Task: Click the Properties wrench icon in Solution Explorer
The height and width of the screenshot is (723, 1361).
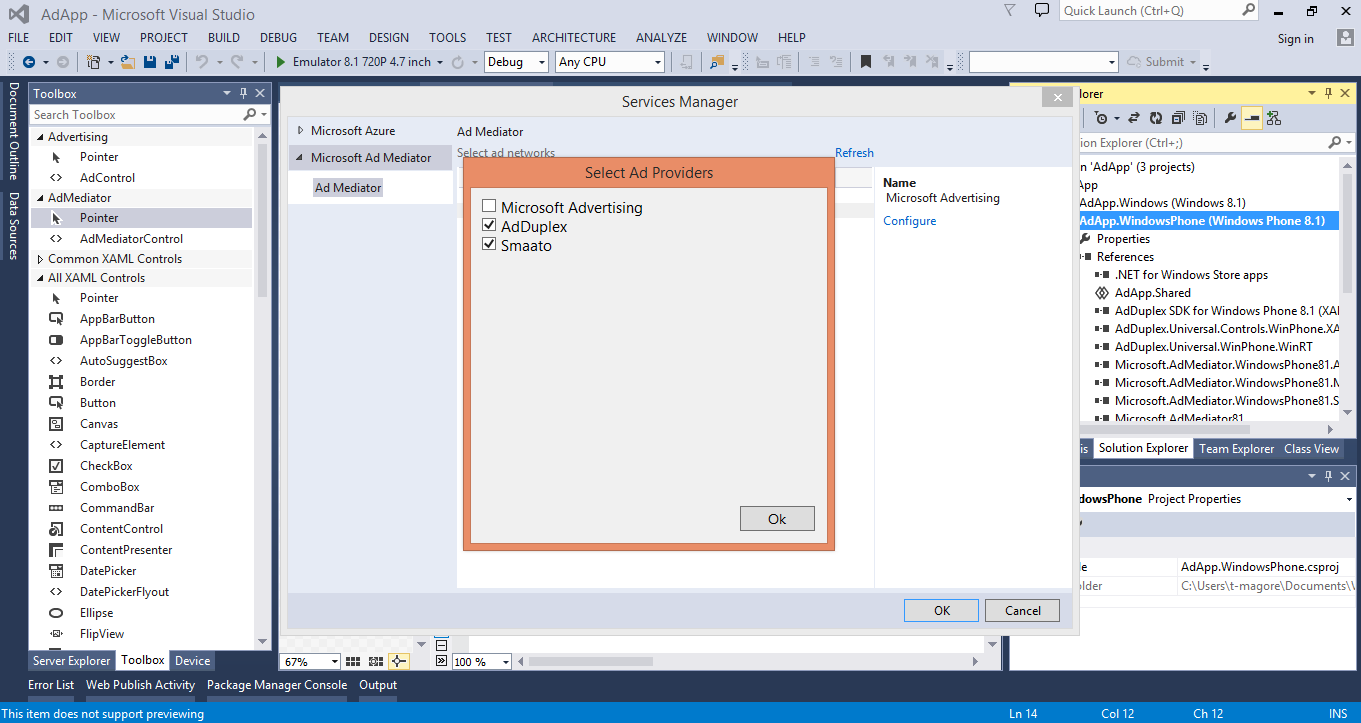Action: point(1230,118)
